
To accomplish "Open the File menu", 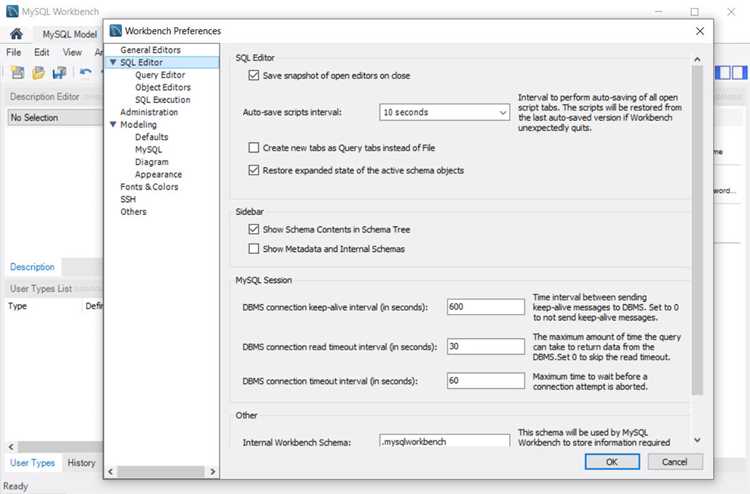I will point(13,52).
